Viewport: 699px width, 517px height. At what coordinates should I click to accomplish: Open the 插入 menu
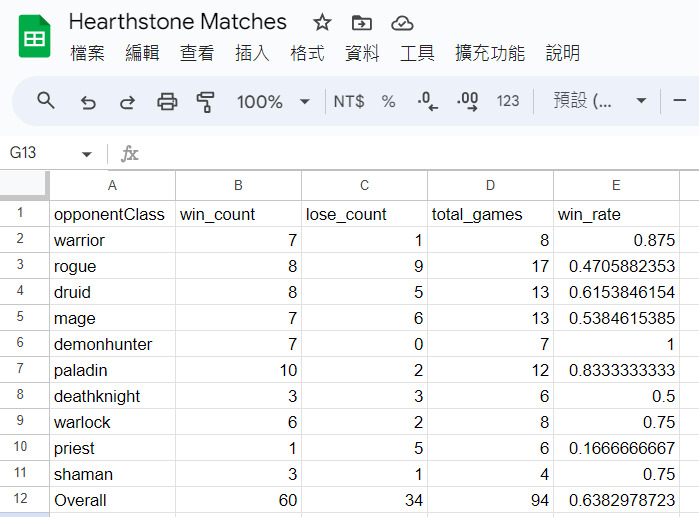coord(252,53)
